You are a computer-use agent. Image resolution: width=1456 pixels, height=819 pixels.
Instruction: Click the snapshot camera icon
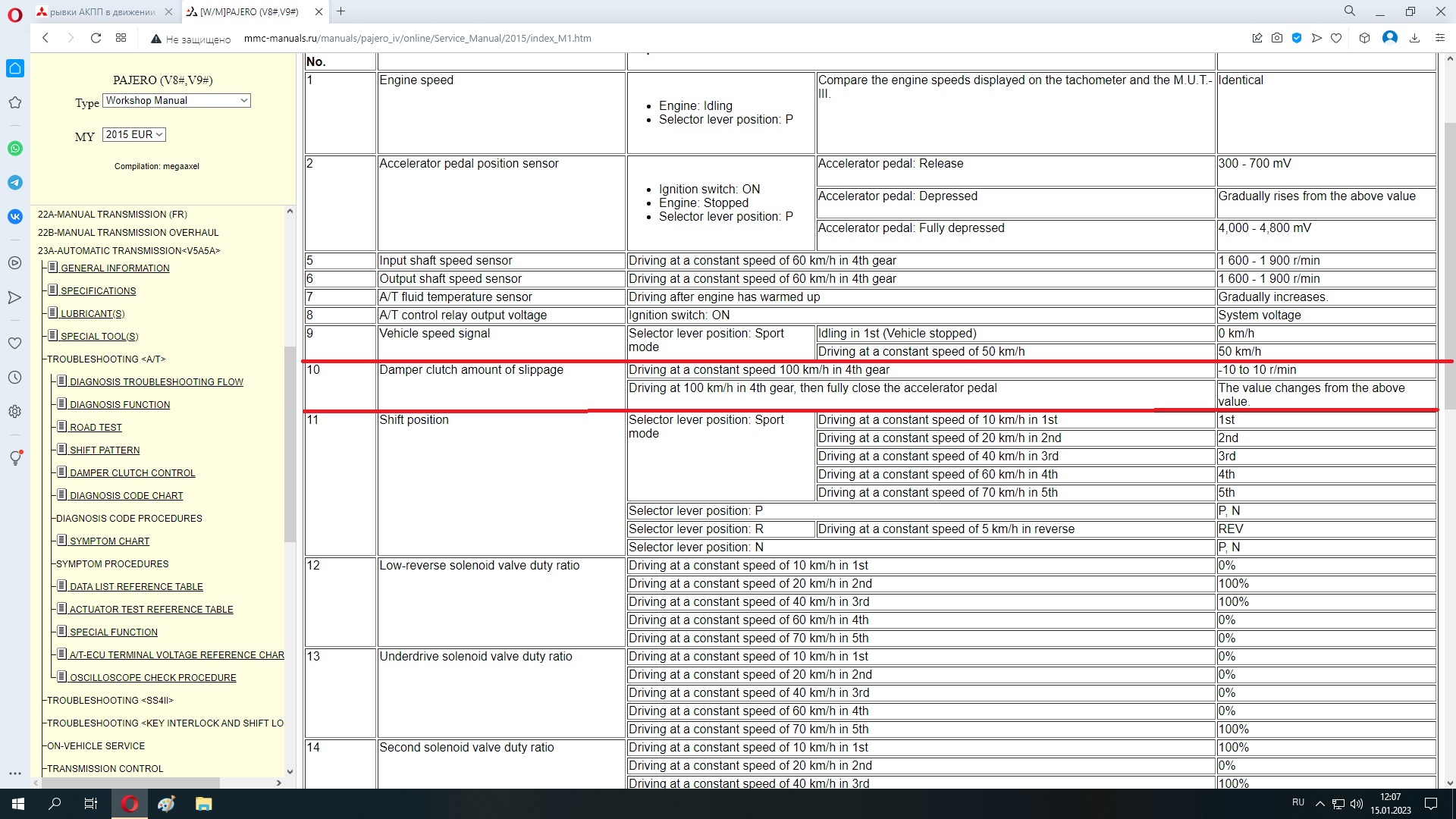coord(1277,38)
